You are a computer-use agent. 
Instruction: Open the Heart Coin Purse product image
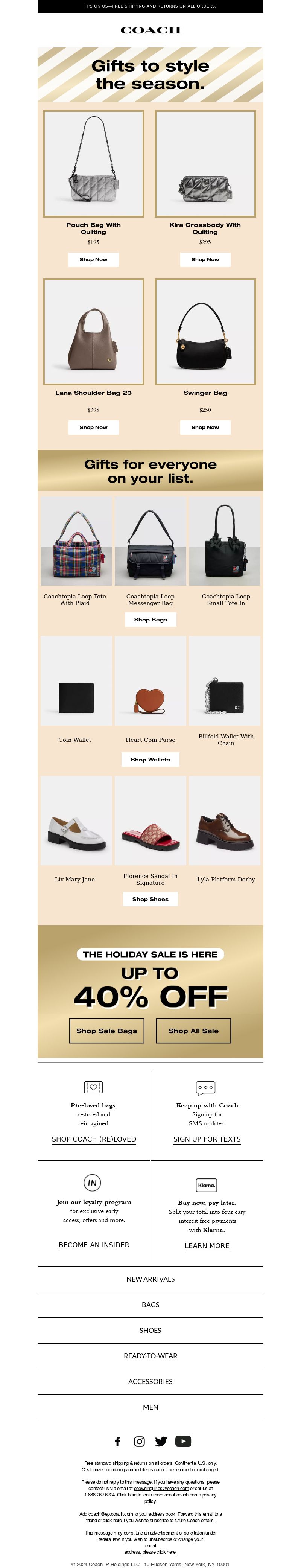coord(150,680)
